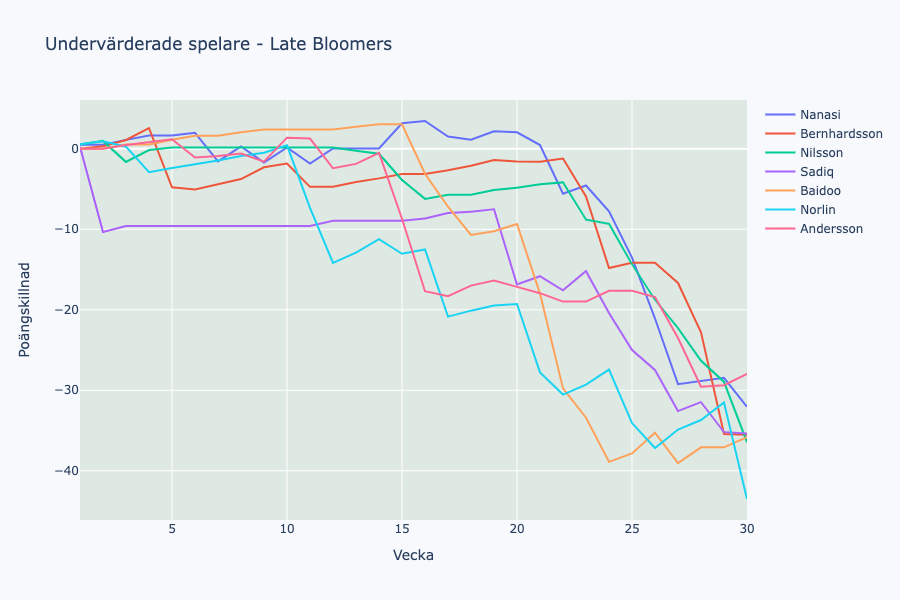
Task: Select the chart title Undervärderade spelare - Late Bloomers
Action: click(218, 44)
